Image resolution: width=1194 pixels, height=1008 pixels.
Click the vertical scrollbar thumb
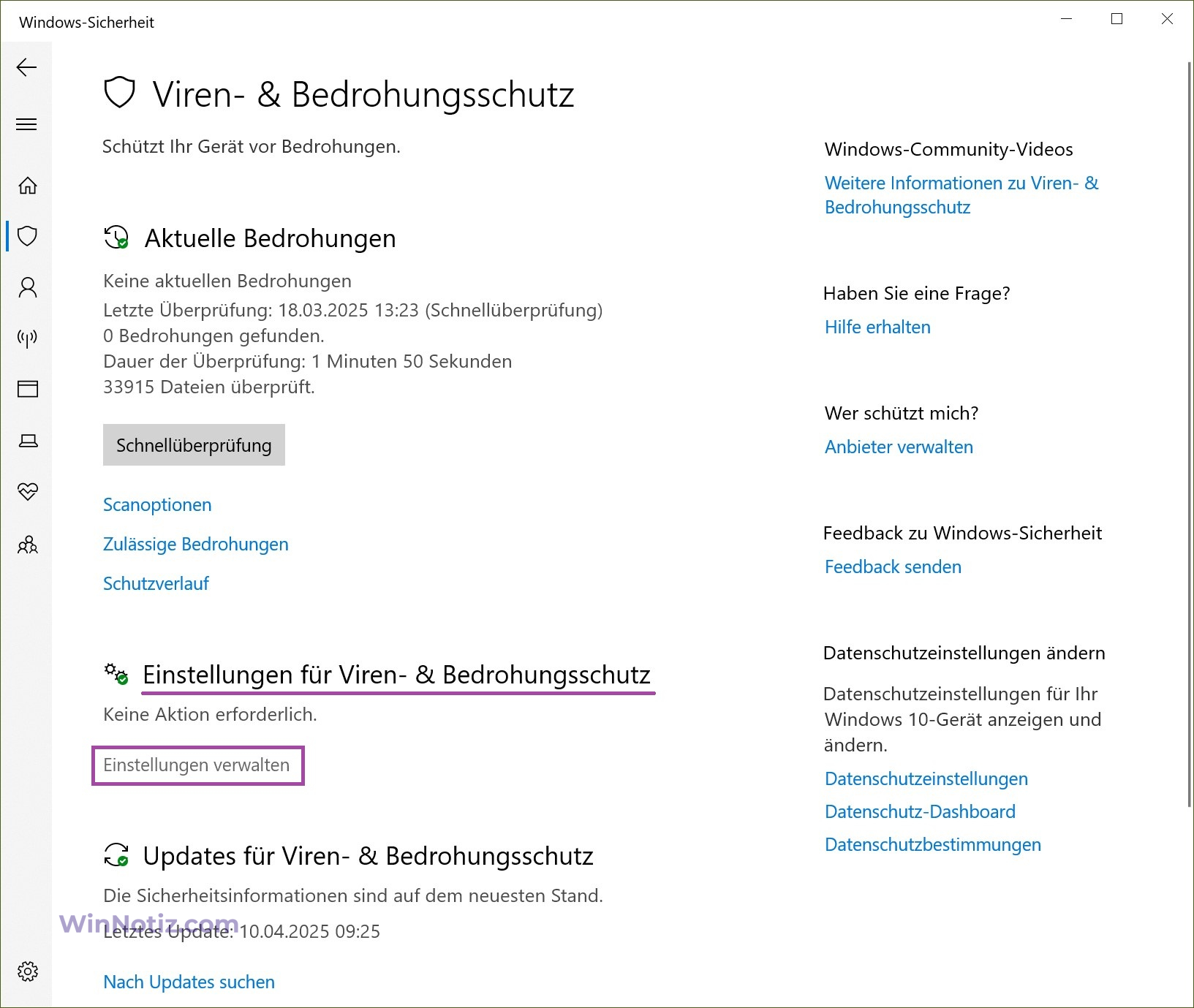[x=1190, y=435]
